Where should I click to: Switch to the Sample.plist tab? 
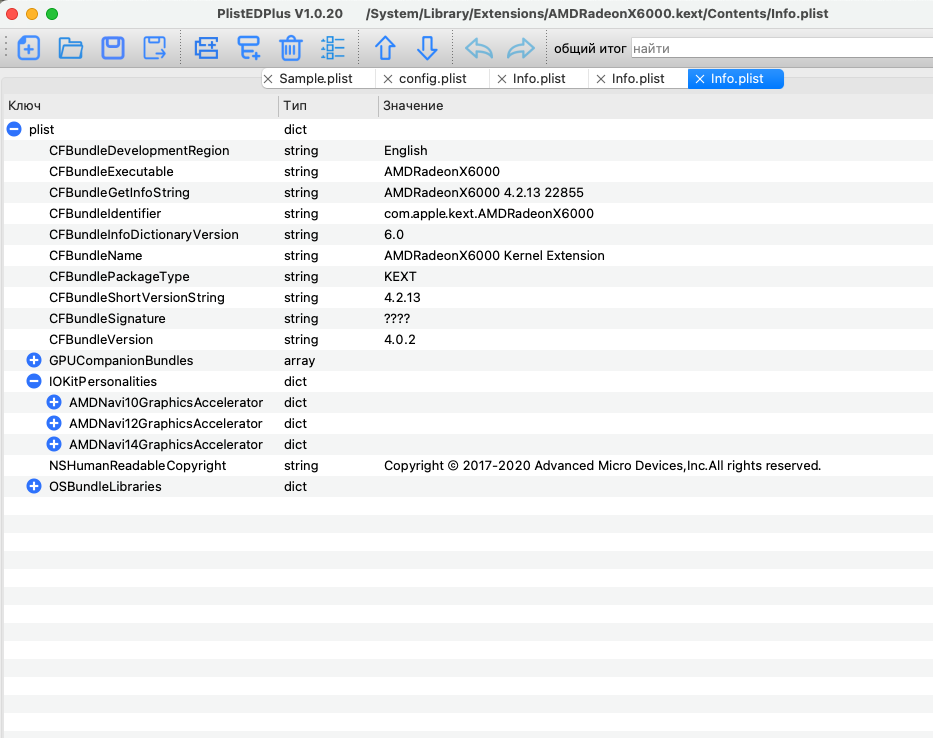coord(316,79)
